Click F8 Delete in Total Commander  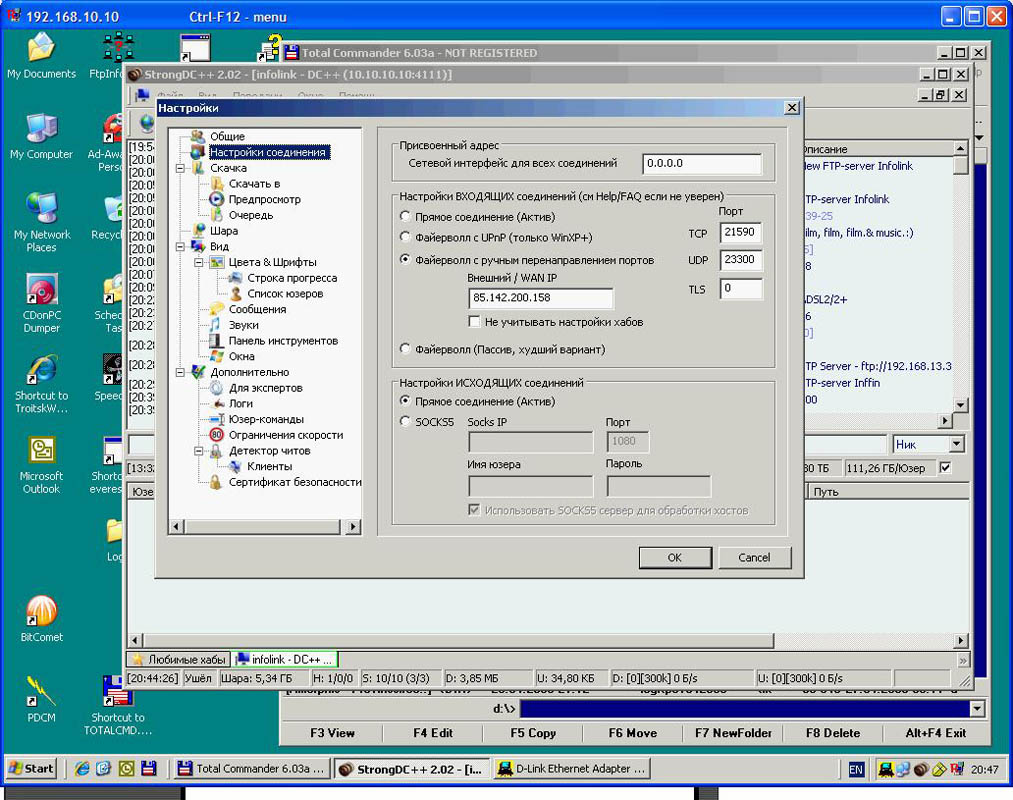tap(833, 733)
